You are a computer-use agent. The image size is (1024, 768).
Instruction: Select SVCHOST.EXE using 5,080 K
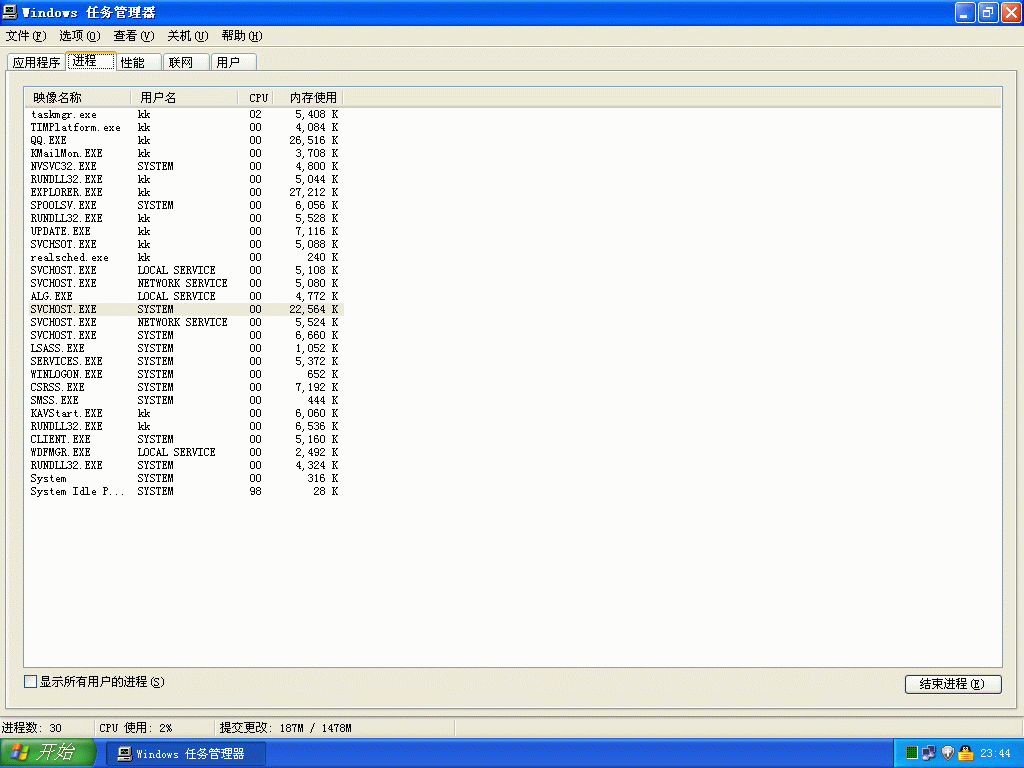184,283
